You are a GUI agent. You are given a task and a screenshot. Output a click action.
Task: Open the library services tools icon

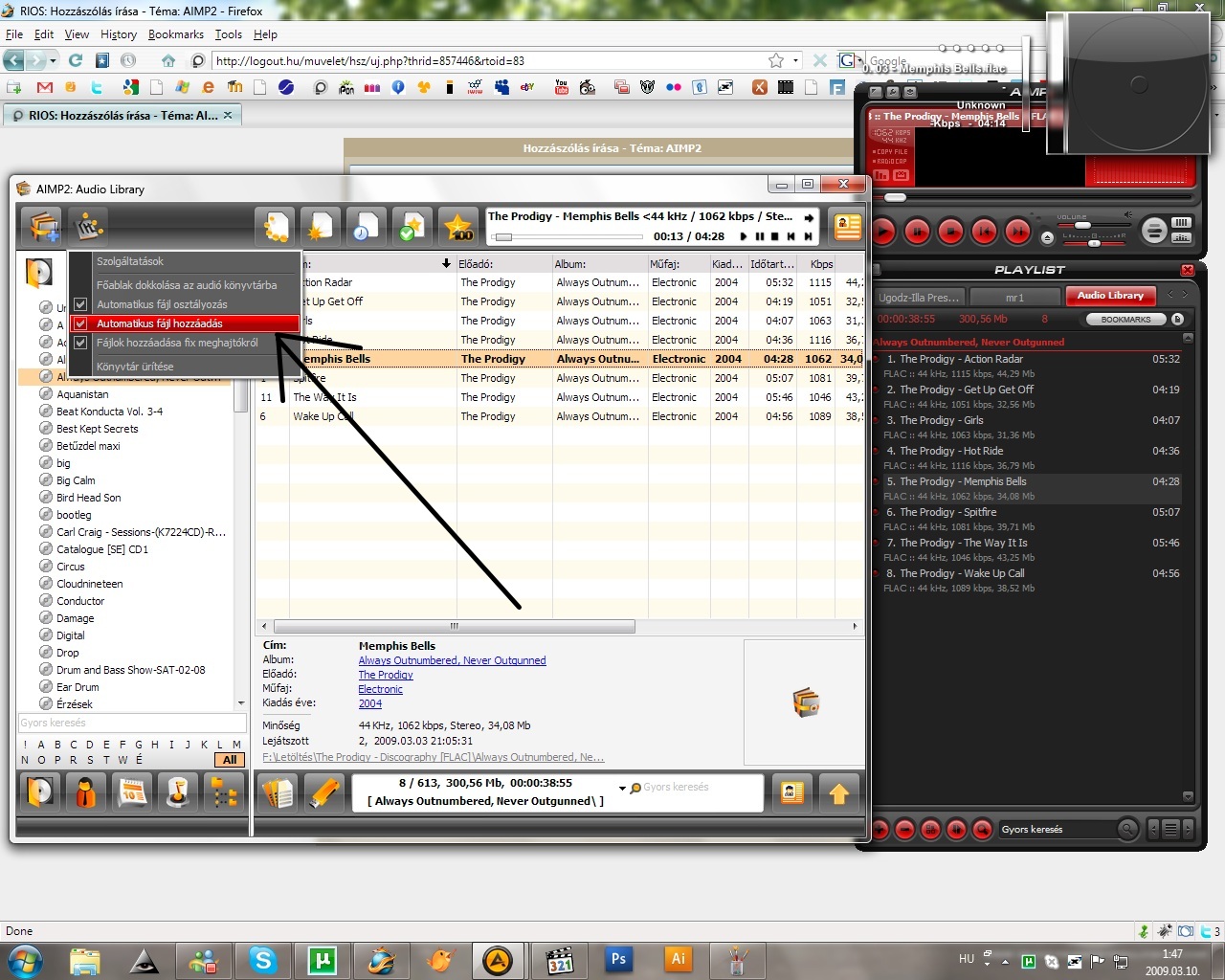coord(88,227)
